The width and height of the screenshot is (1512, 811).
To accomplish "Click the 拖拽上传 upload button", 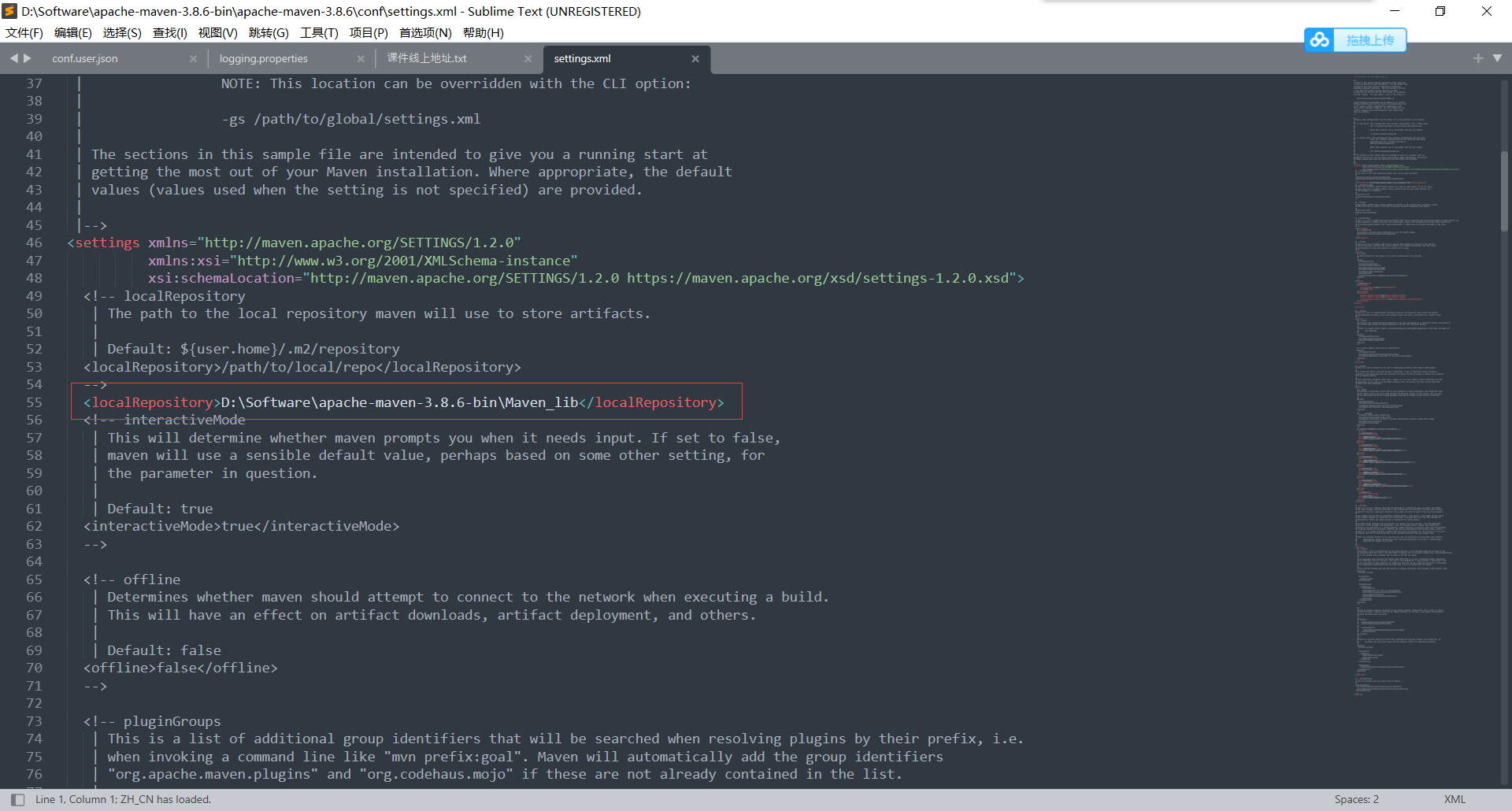I will pyautogui.click(x=1369, y=40).
